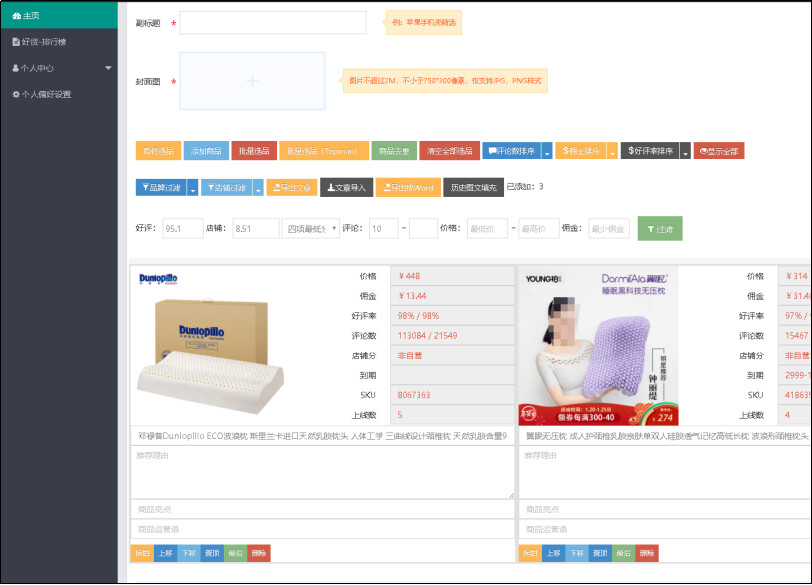Click 换图 on the Dunlopillo card
The height and width of the screenshot is (585, 812).
(x=142, y=553)
